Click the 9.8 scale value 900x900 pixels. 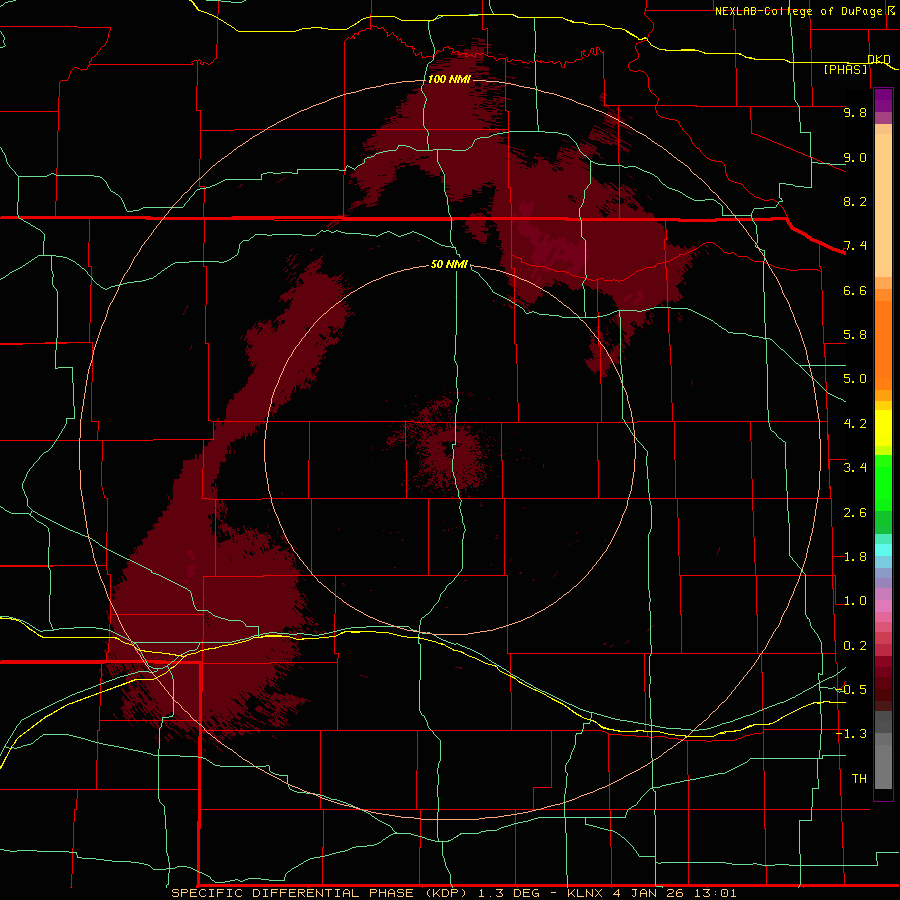tap(855, 112)
